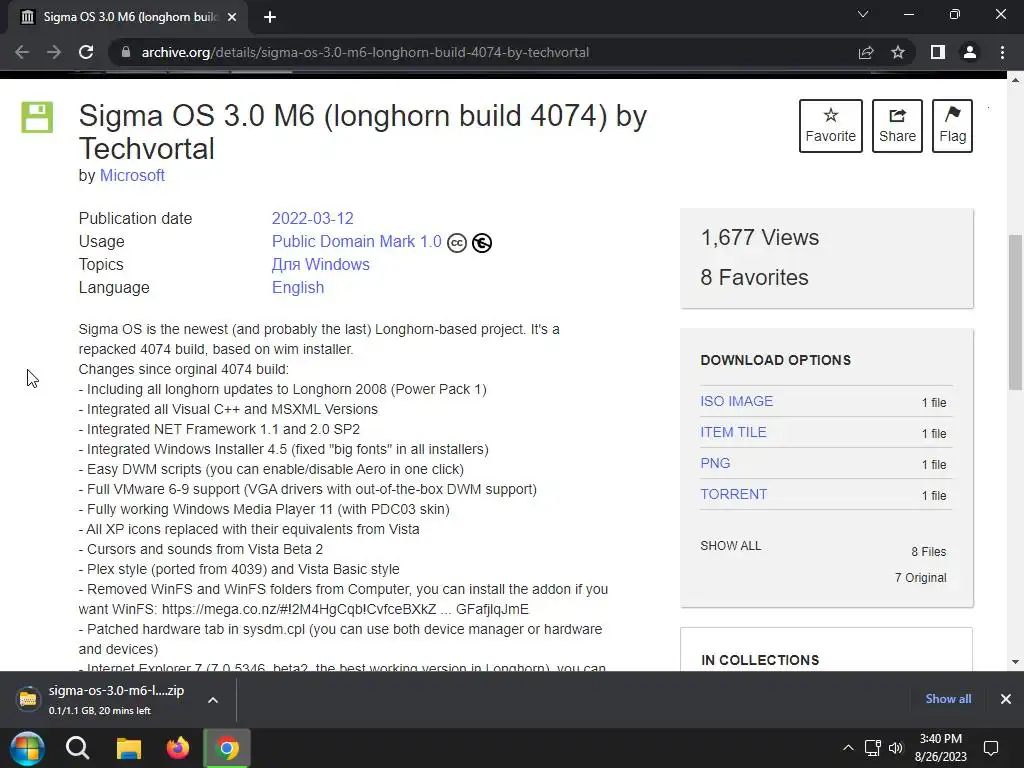Open the sigma-os-3.0-m6 zip download item

tap(101, 699)
